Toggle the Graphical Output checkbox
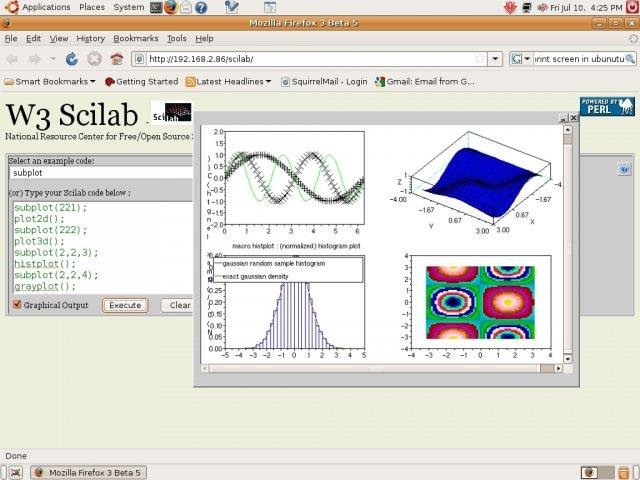 [17, 304]
